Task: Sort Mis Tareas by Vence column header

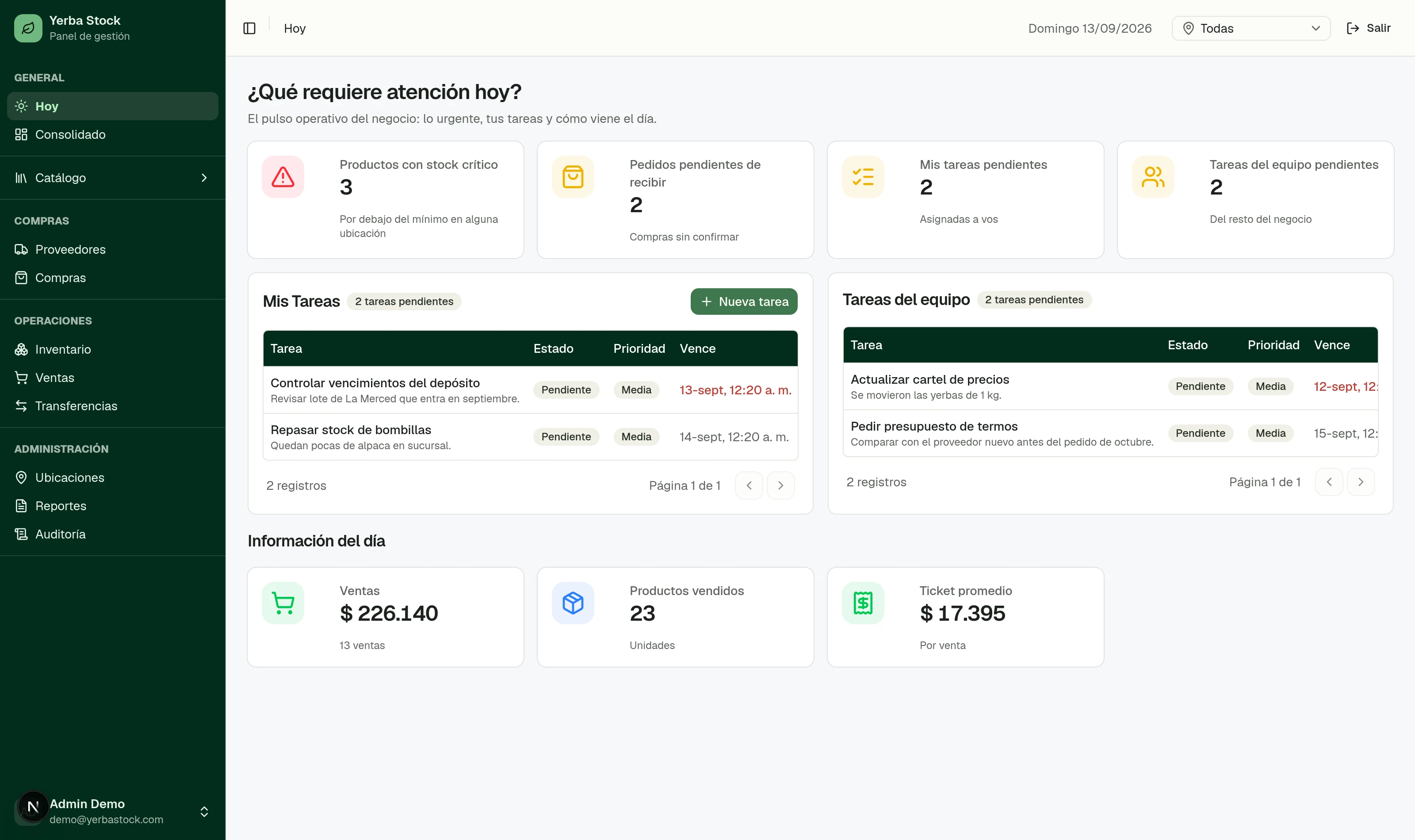Action: 697,349
